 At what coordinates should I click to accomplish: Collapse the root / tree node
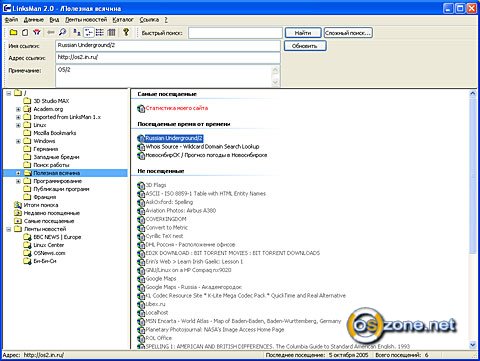(x=9, y=93)
